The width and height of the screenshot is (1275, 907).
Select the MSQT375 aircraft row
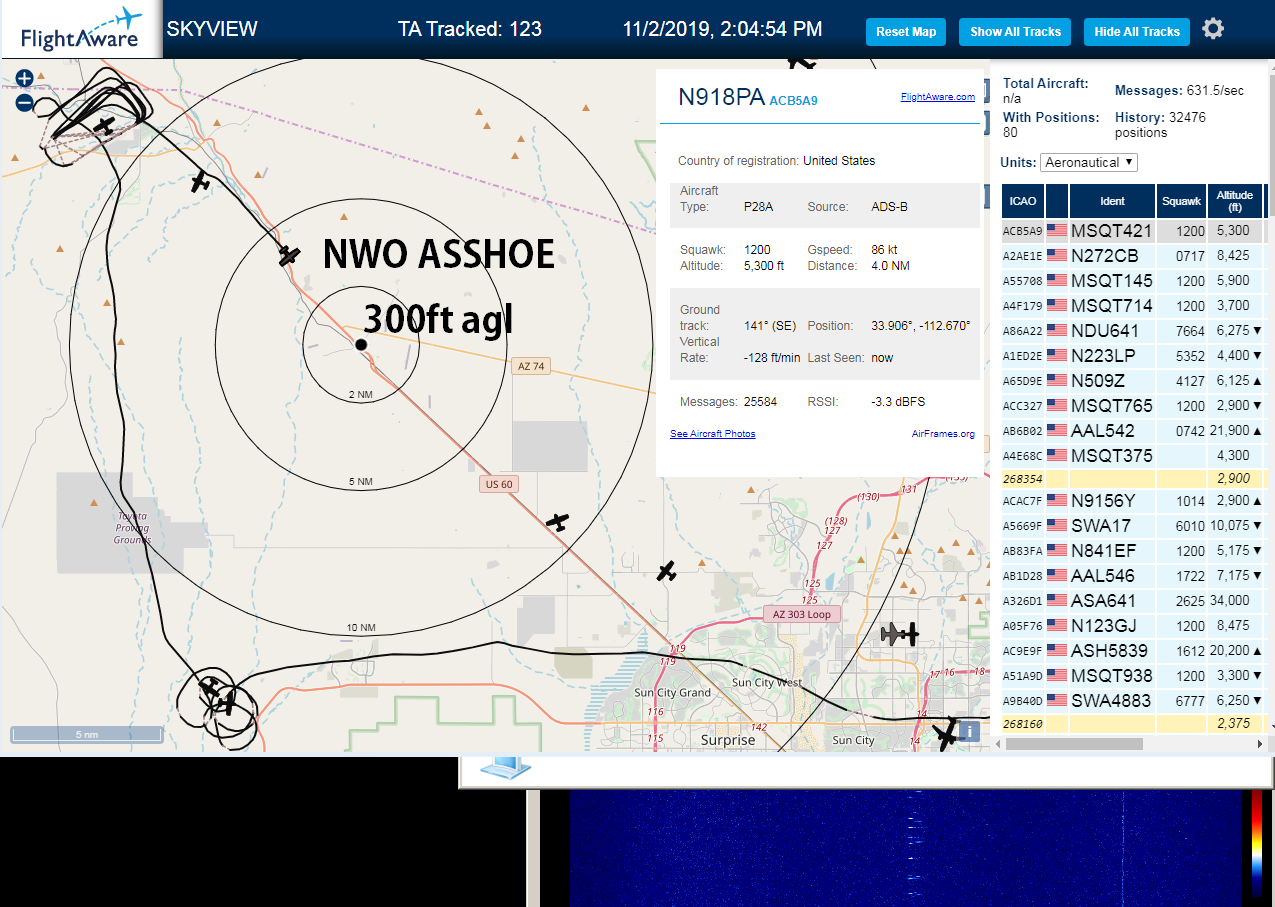1134,456
